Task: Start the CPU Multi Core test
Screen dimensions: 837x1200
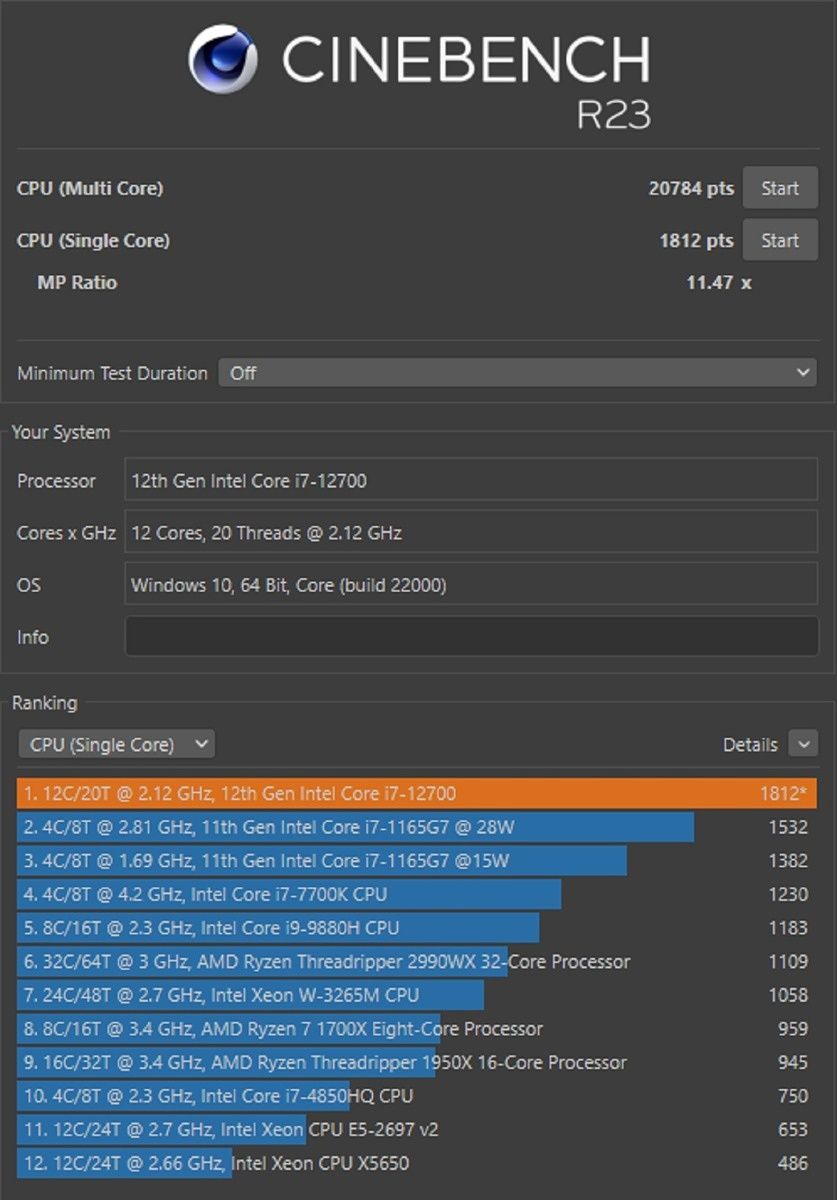Action: (779, 188)
